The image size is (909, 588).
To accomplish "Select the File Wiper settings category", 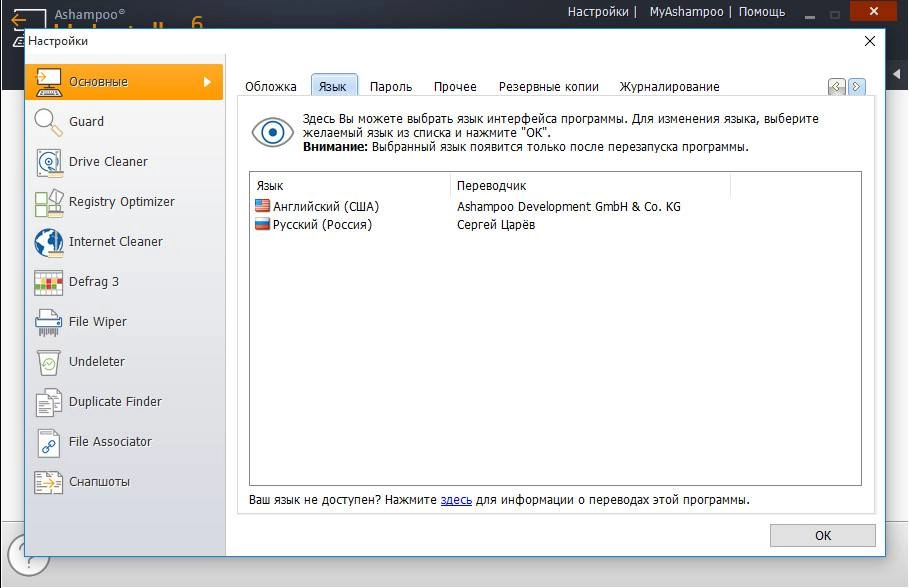I will (x=124, y=322).
